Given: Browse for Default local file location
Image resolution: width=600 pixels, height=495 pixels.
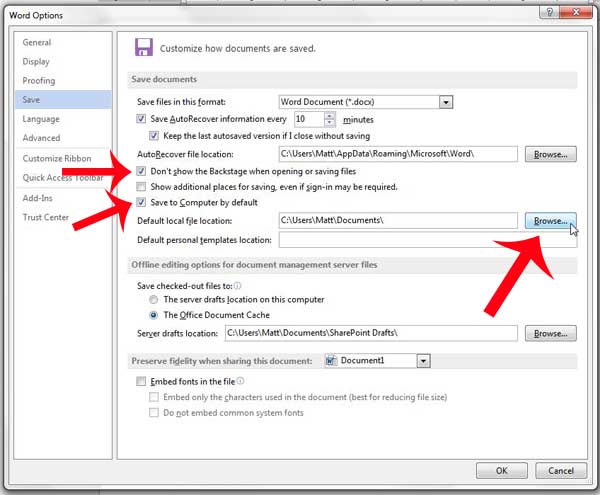Looking at the screenshot, I should tap(550, 221).
